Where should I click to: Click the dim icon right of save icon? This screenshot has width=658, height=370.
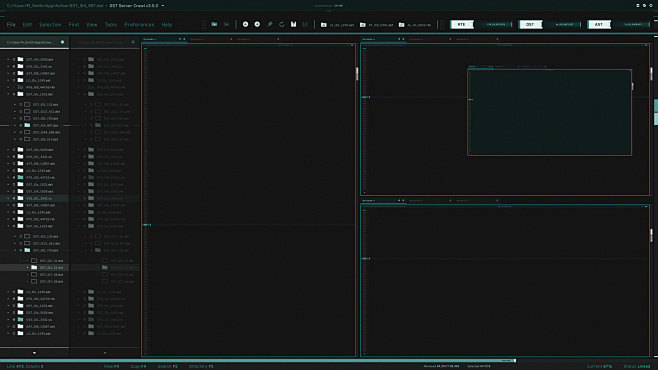click(305, 24)
